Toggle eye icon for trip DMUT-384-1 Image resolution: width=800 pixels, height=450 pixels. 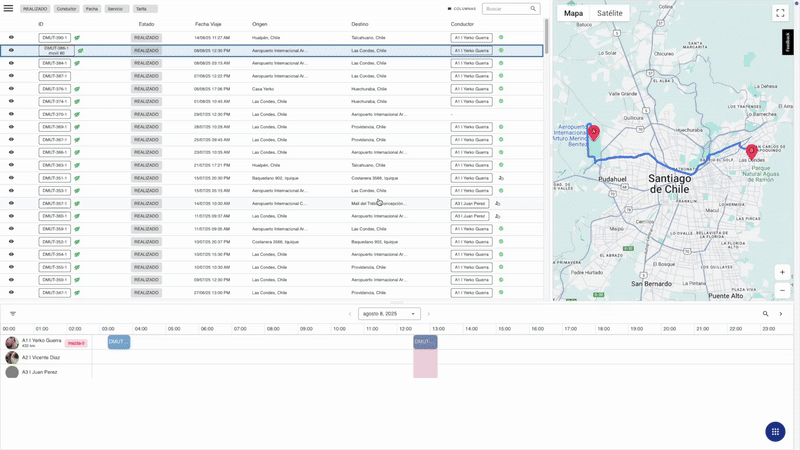pyautogui.click(x=11, y=63)
